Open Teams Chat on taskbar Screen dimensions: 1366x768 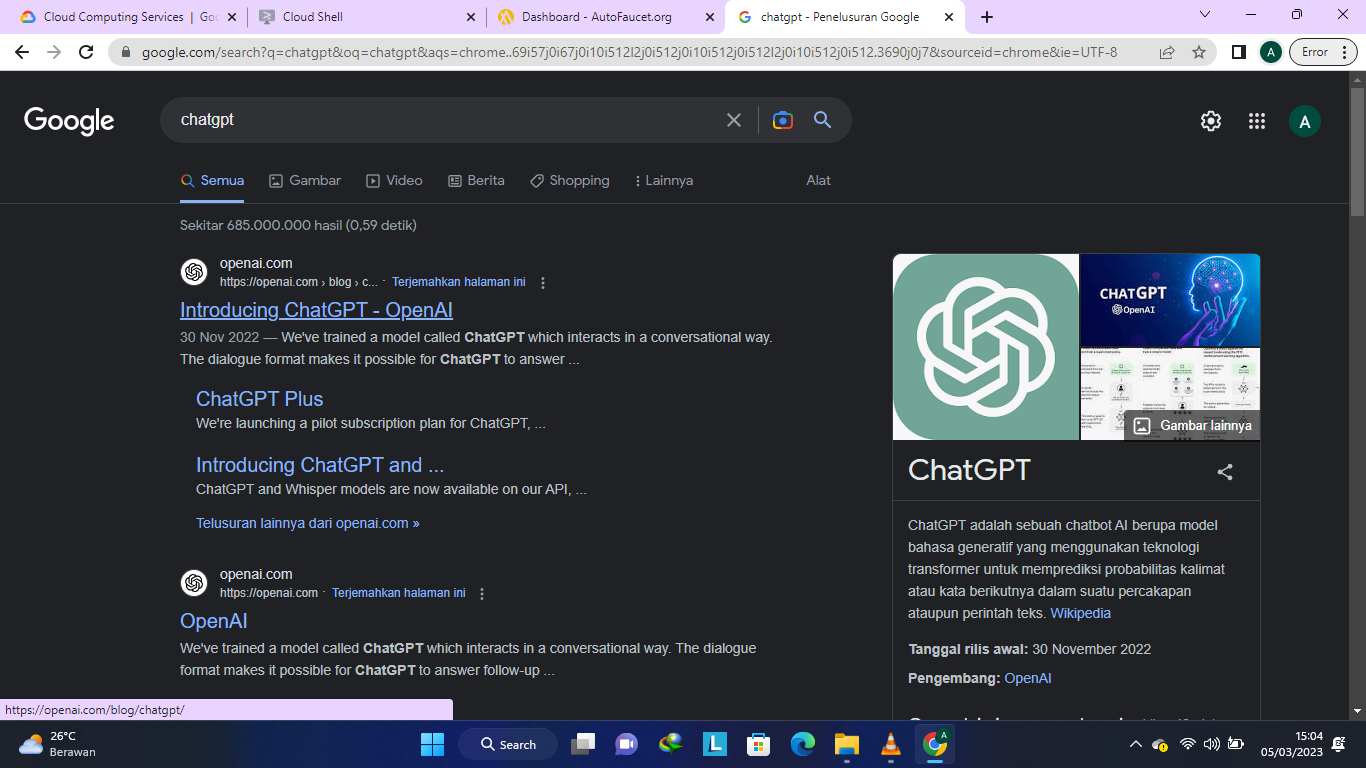click(627, 744)
